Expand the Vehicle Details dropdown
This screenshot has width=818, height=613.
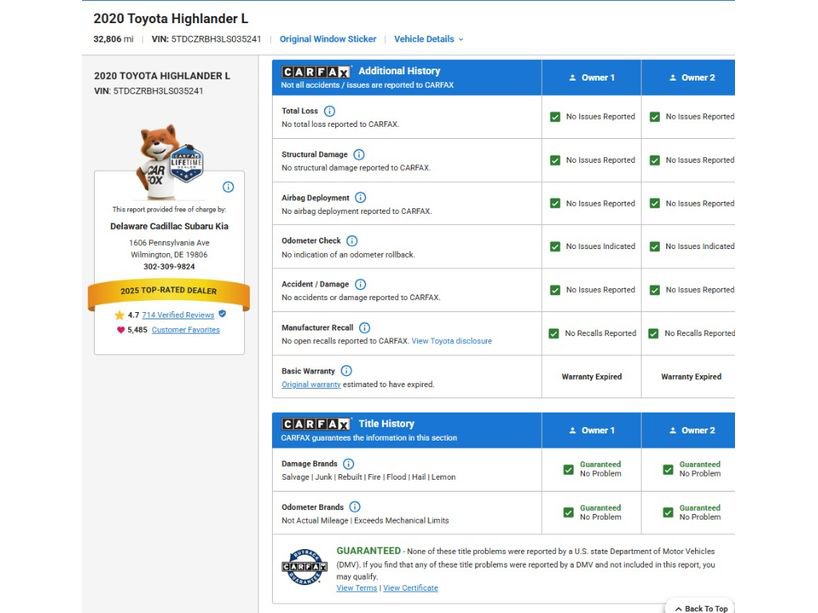429,39
